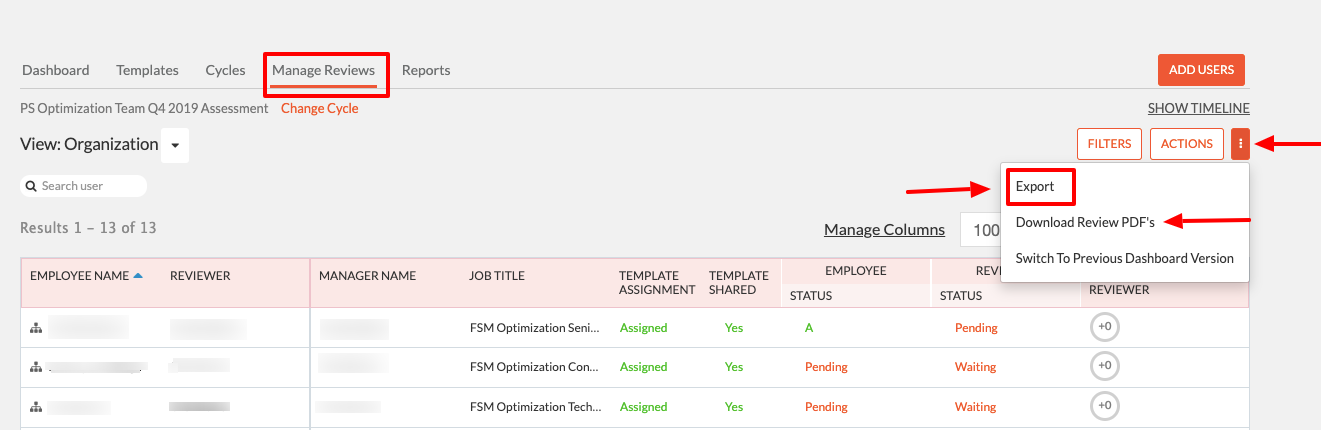Click the Change Cycle link

tap(319, 108)
